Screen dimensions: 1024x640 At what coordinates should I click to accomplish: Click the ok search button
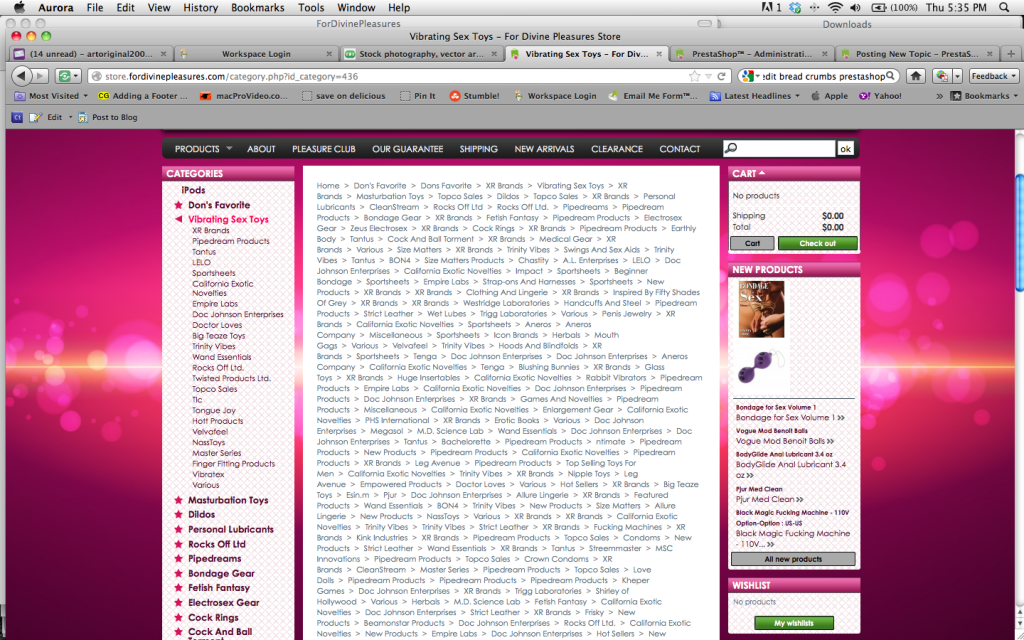tap(846, 147)
